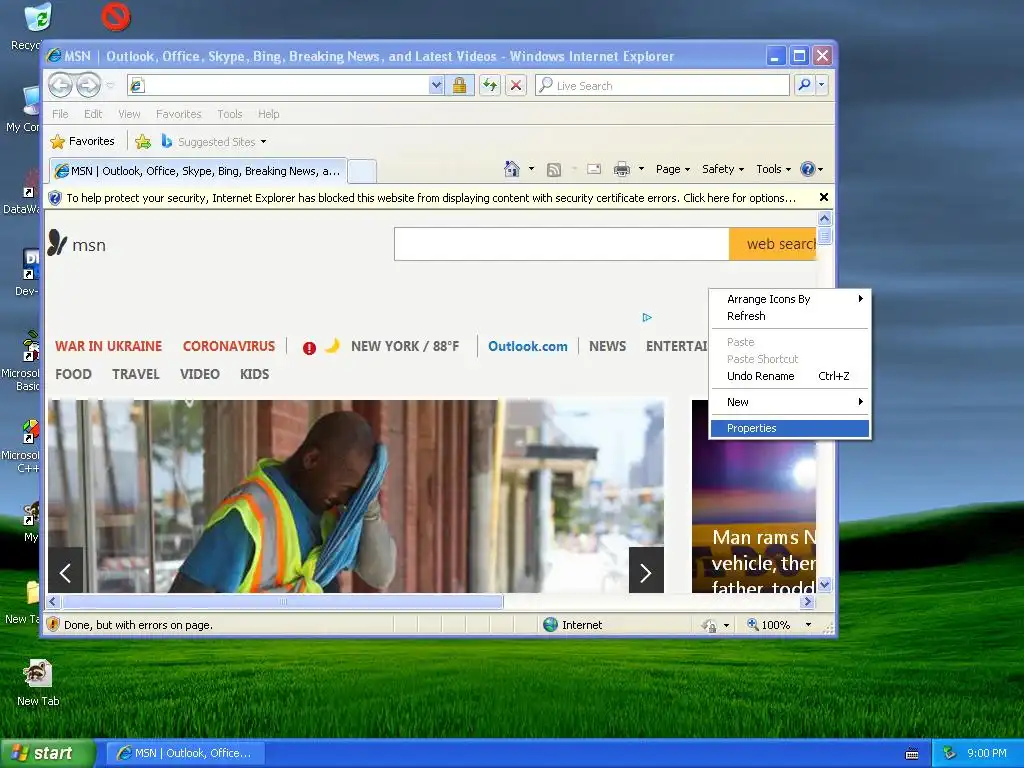This screenshot has height=768, width=1024.
Task: Click the MSN web search input field
Action: 562,244
